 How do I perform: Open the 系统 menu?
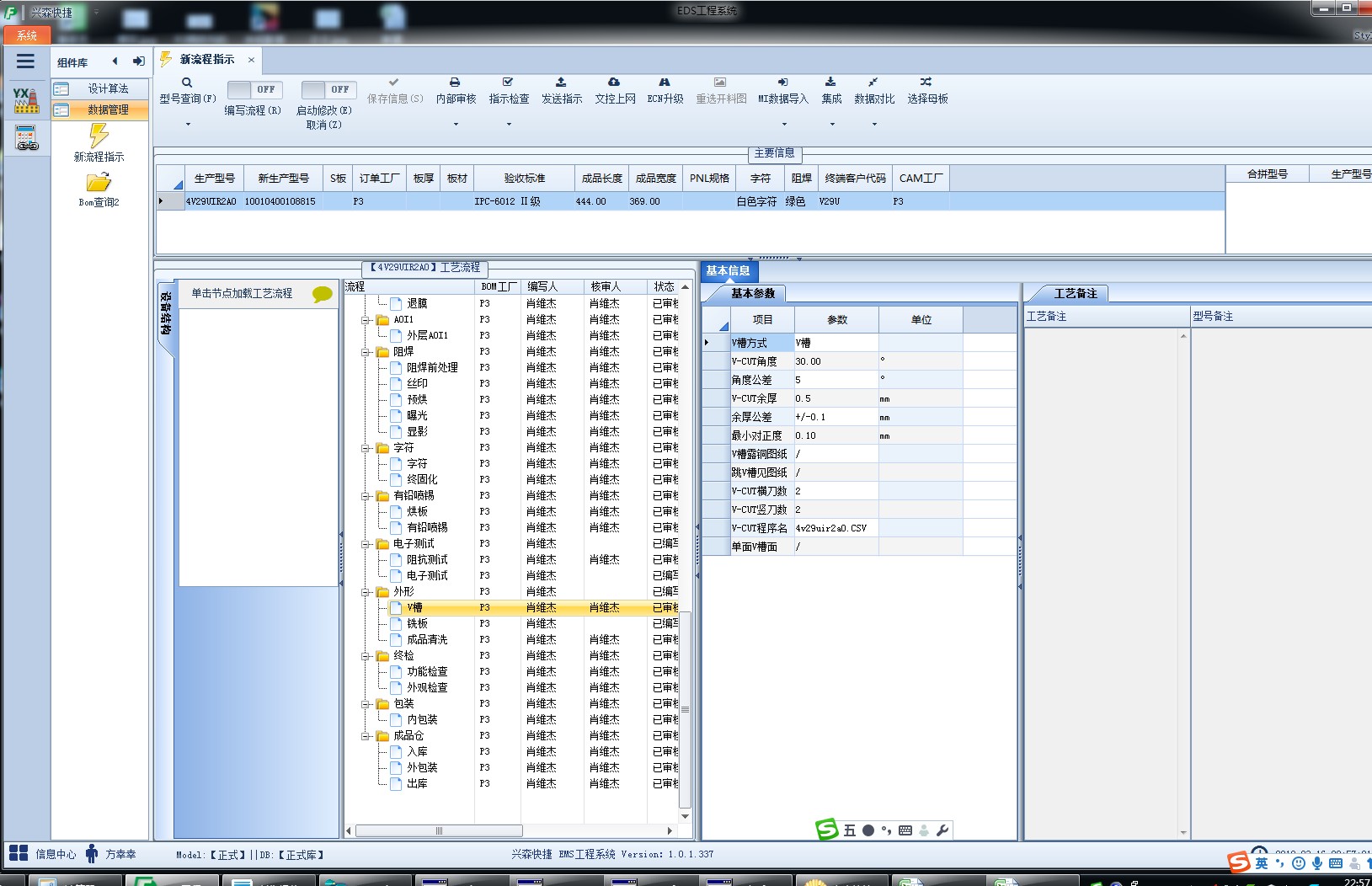(x=27, y=35)
